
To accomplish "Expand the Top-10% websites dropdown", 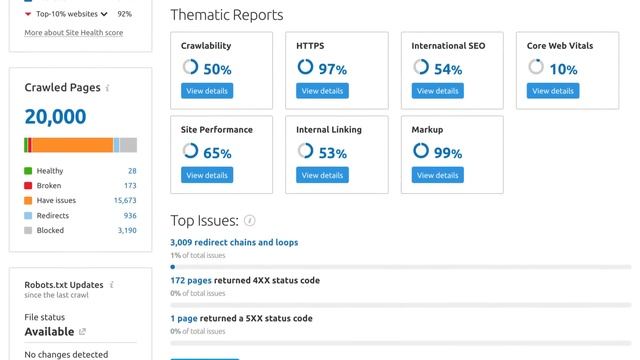I will point(104,14).
